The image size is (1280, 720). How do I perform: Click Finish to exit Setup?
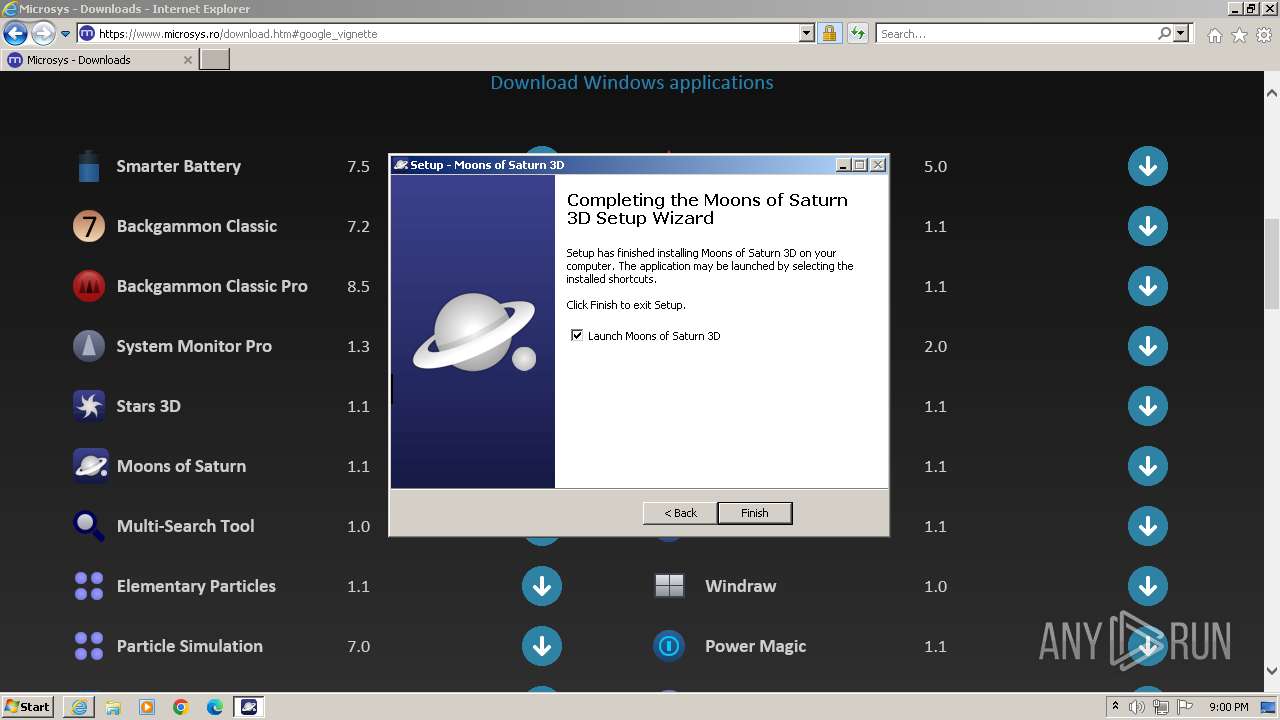tap(755, 513)
